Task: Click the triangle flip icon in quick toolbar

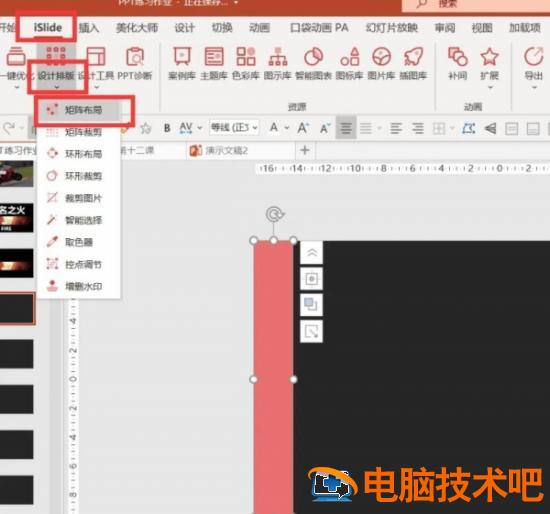Action: pyautogui.click(x=490, y=128)
